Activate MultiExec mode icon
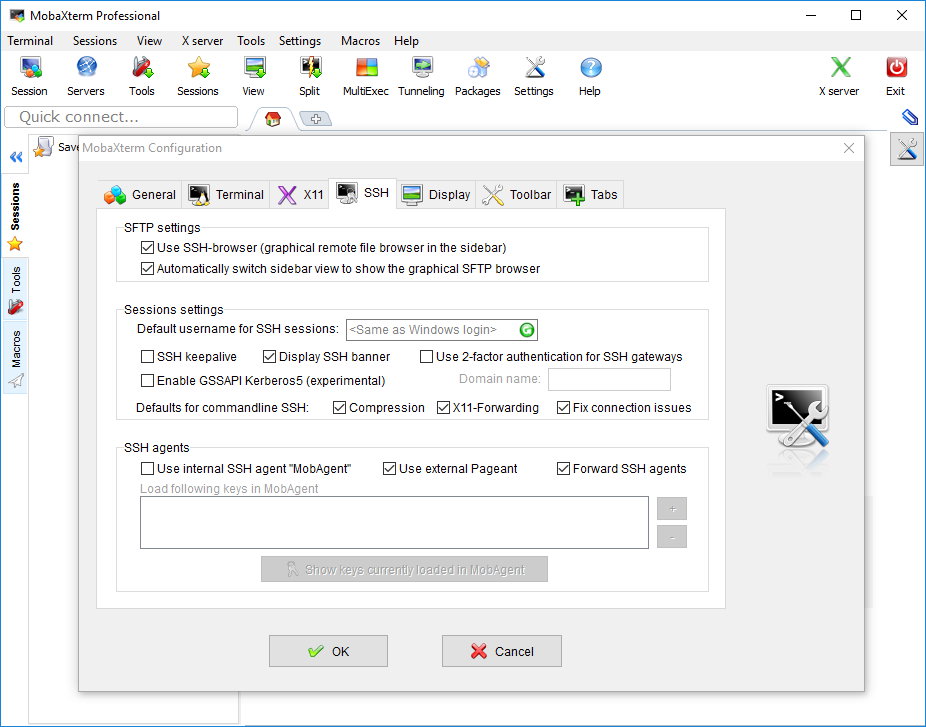The height and width of the screenshot is (727, 926). pos(366,76)
